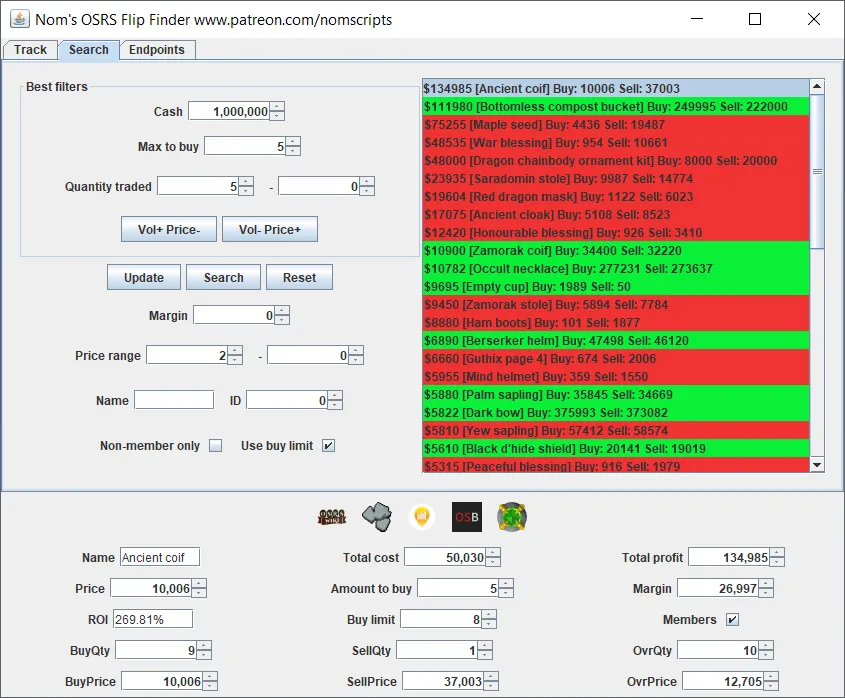Toggle the Non-member only checkbox
This screenshot has height=698, width=845.
(216, 446)
